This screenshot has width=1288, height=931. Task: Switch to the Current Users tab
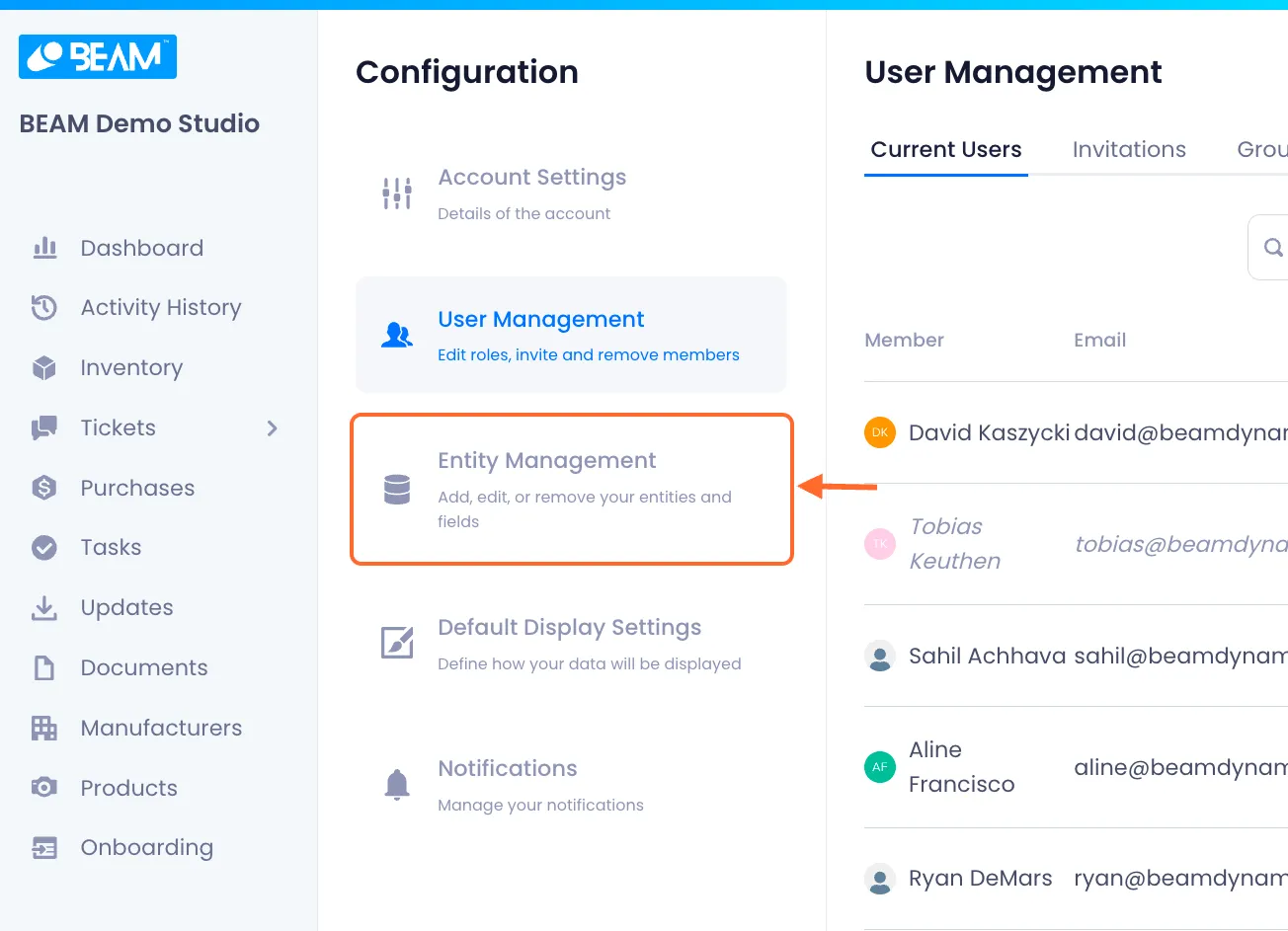[x=946, y=150]
